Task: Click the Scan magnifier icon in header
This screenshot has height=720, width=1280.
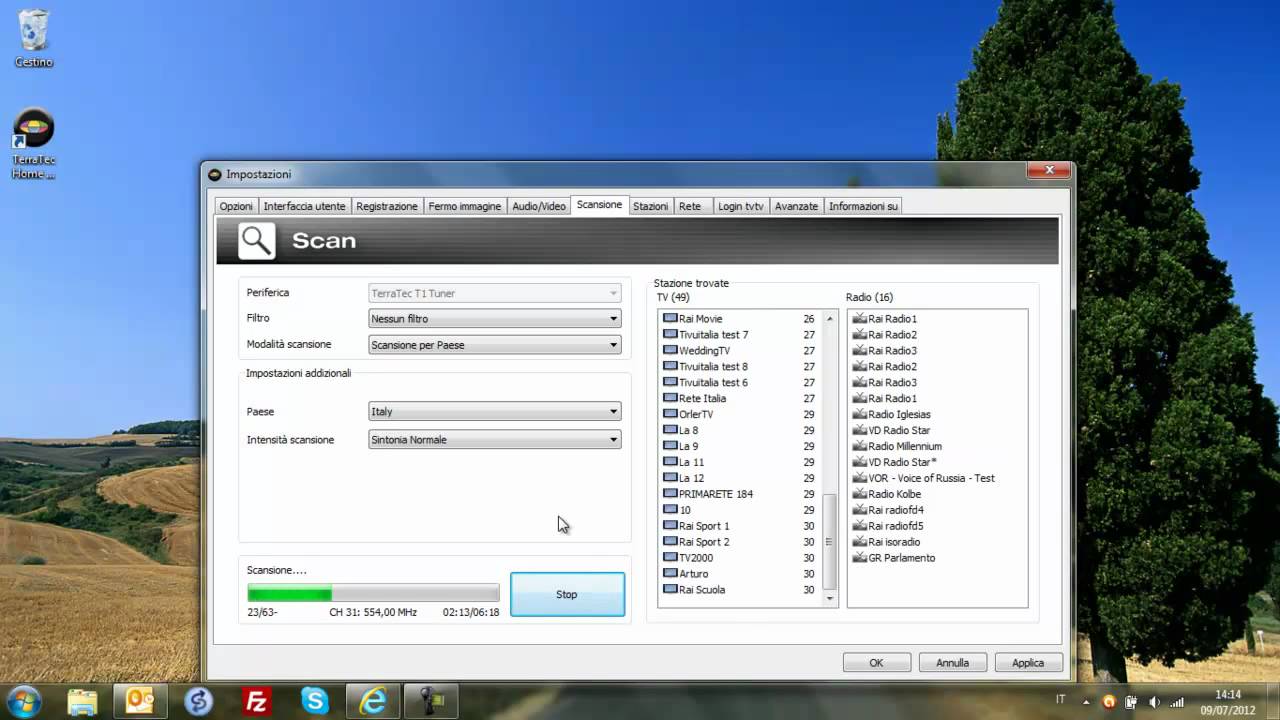Action: 257,241
